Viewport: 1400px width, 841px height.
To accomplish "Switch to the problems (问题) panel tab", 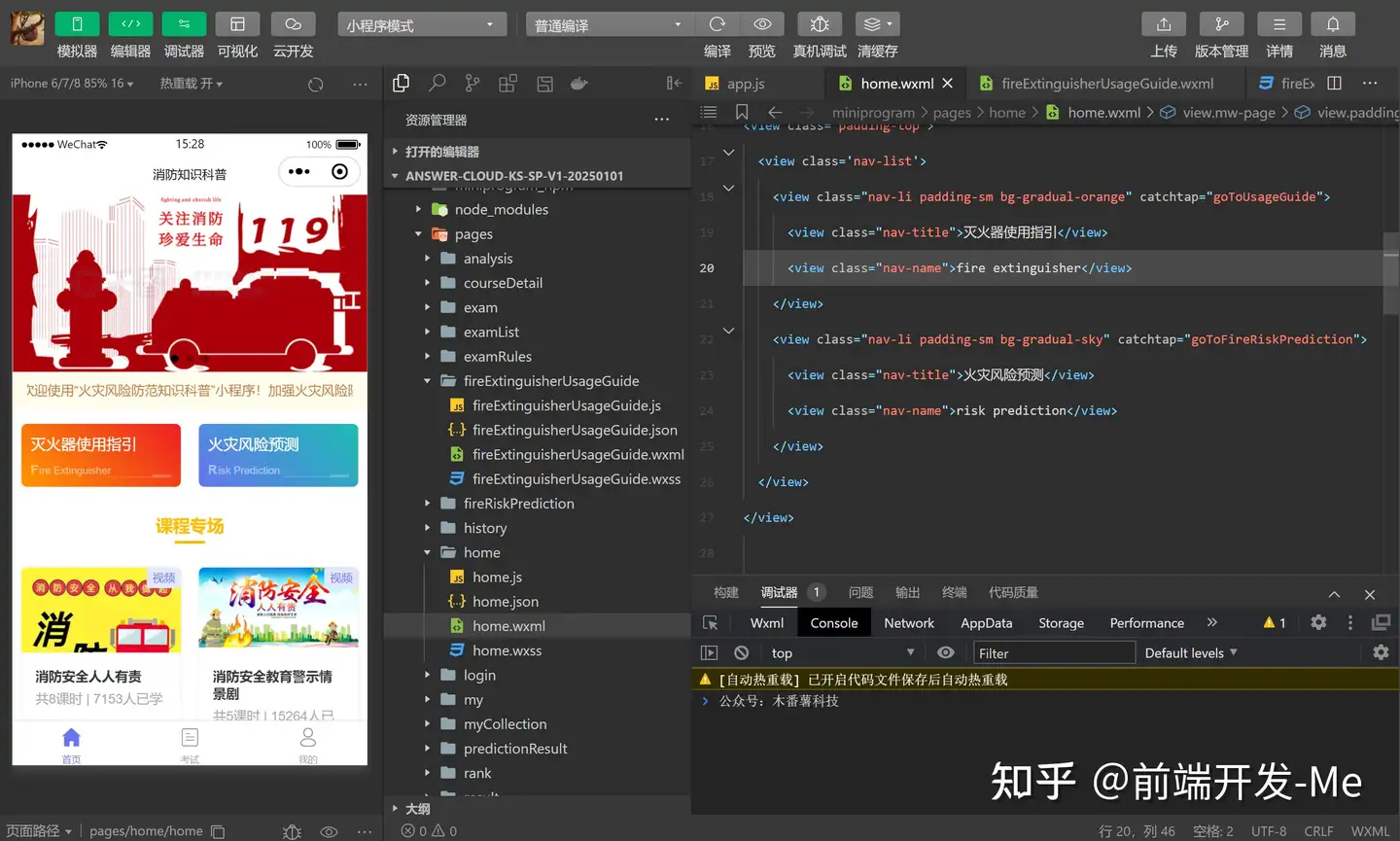I will tap(860, 592).
